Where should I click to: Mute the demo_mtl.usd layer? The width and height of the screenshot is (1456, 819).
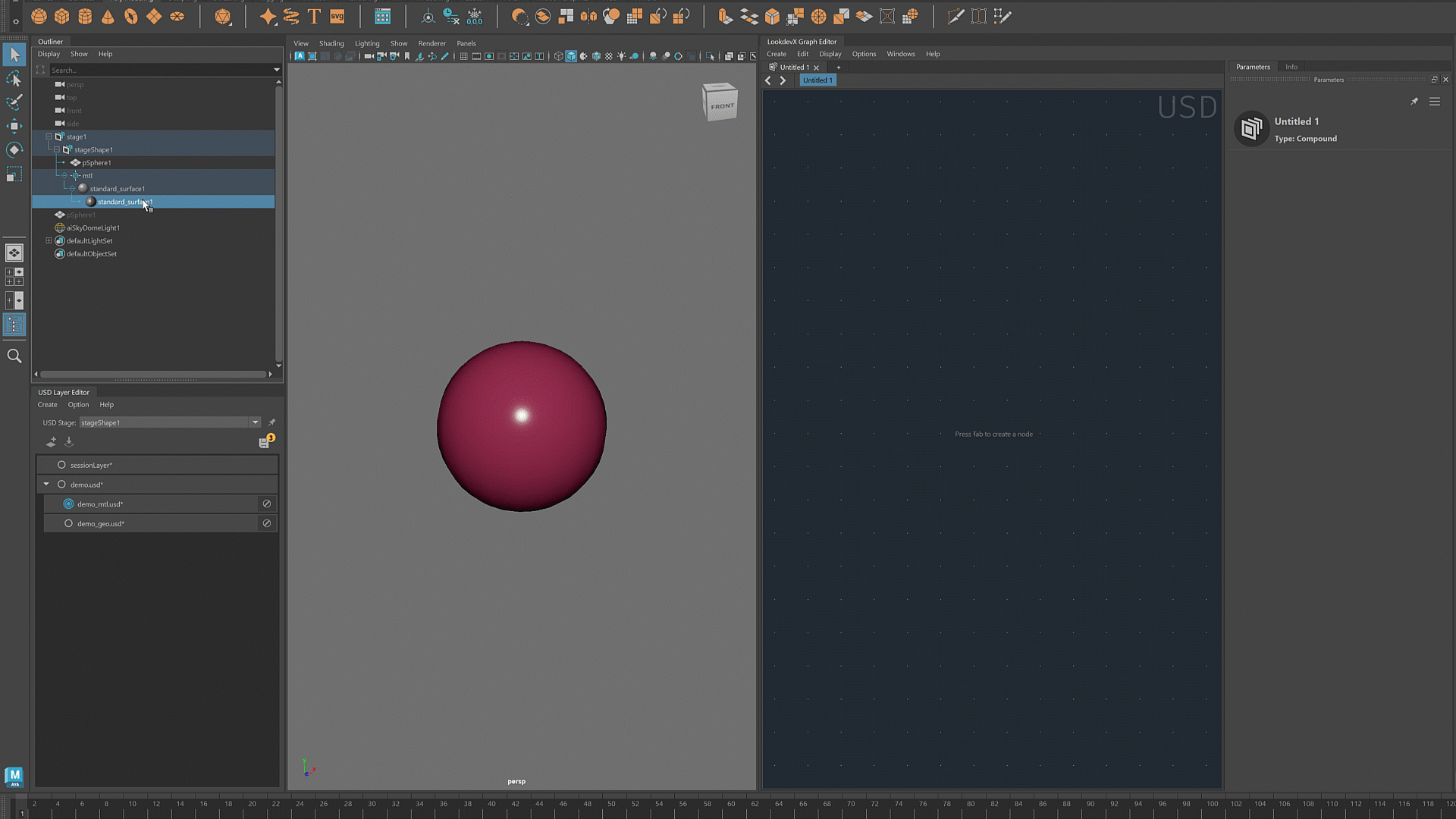267,504
